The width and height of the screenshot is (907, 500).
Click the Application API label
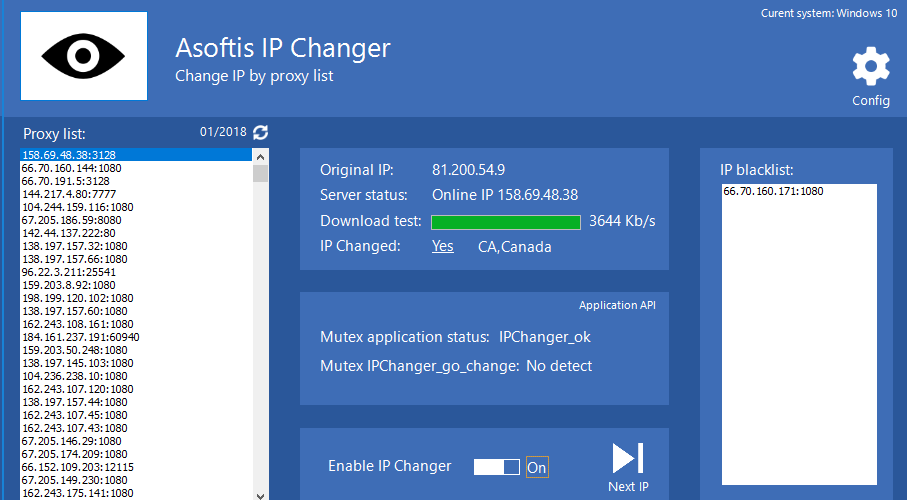click(617, 305)
